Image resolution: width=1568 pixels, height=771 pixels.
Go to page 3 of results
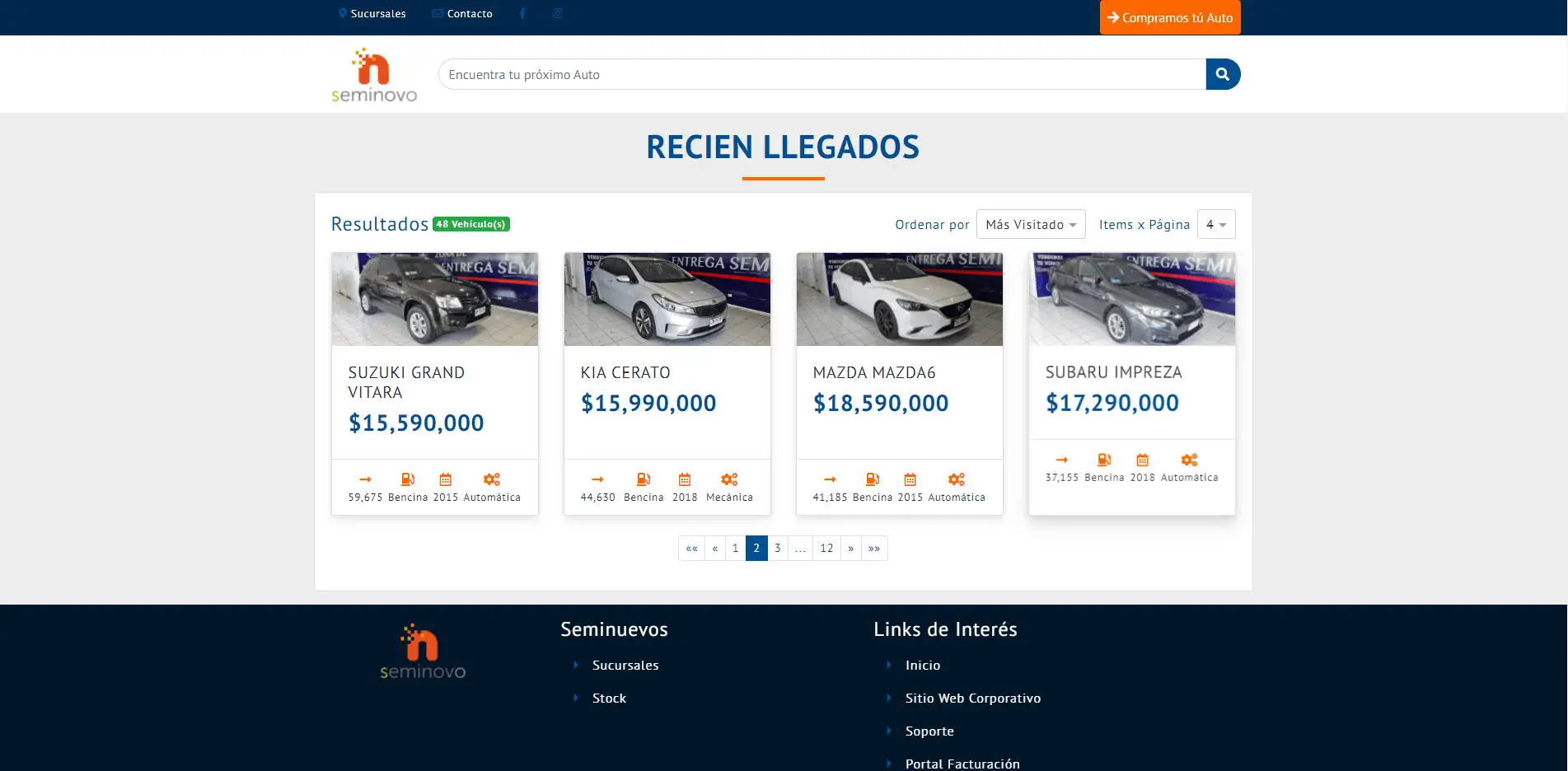click(777, 549)
